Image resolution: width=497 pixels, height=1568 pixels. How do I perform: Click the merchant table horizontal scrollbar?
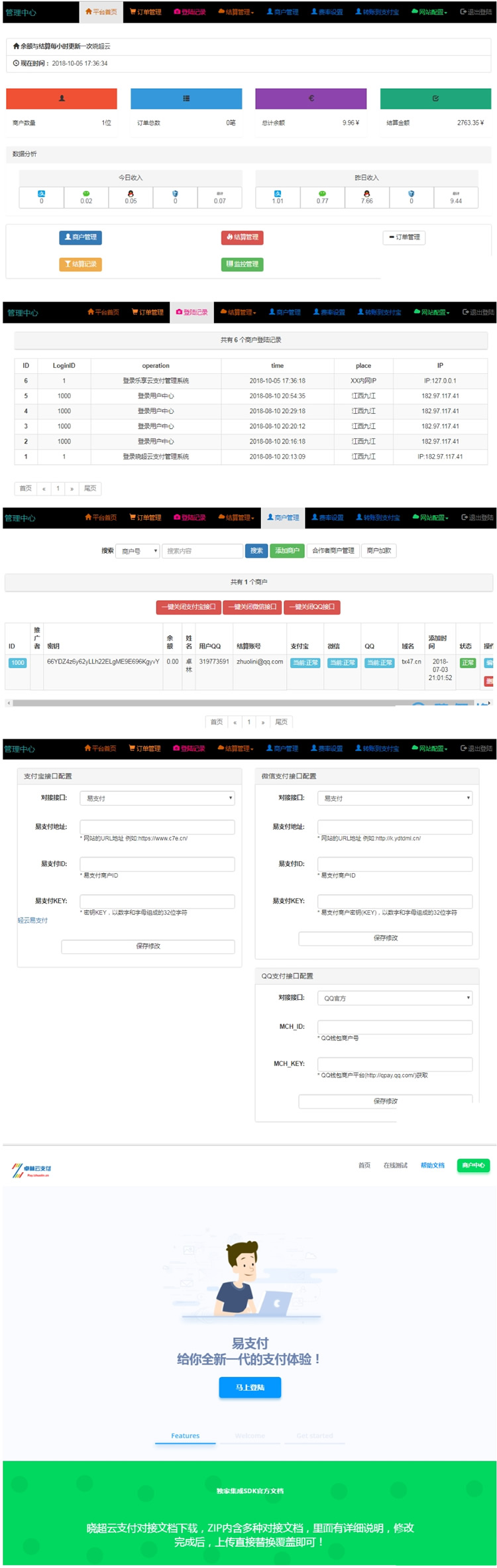pyautogui.click(x=248, y=703)
